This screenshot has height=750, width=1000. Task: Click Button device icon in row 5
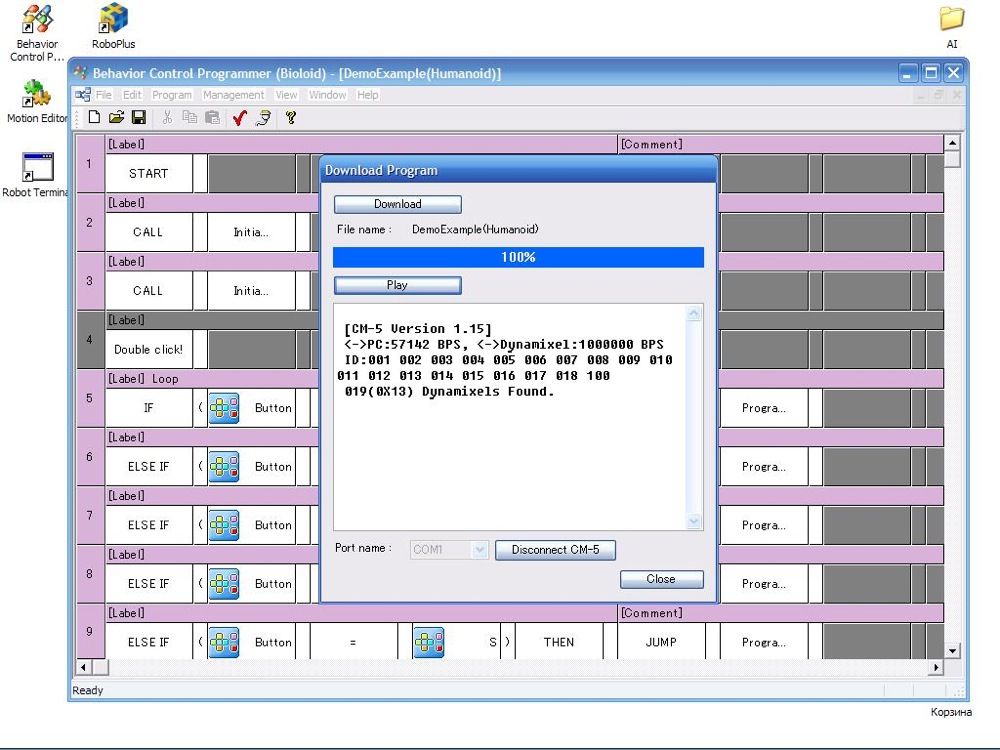click(224, 408)
